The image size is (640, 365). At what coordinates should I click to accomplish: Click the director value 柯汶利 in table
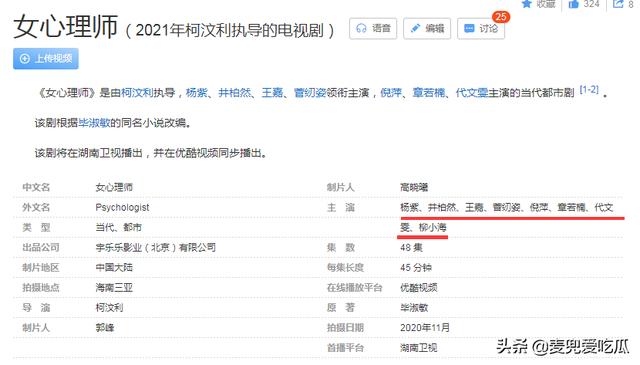coord(109,307)
